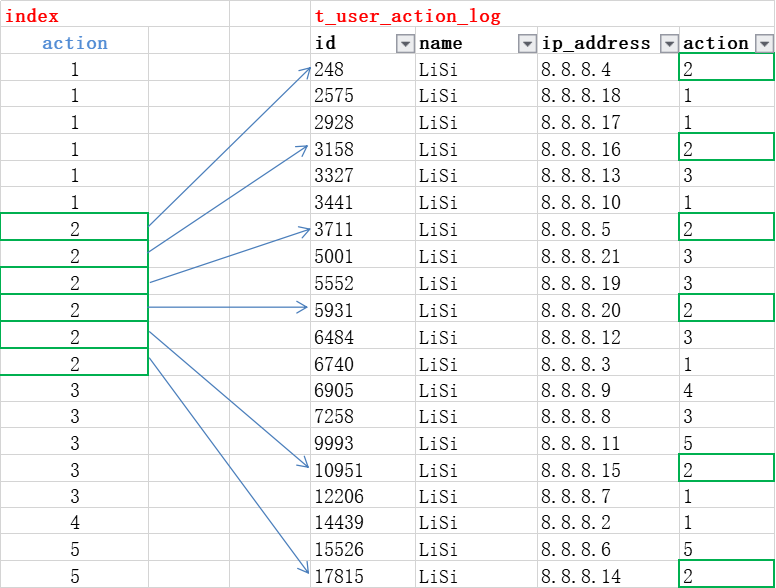Screen dimensions: 776x588
Task: Select the ip_address cell 8.8.8.21
Action: tap(608, 255)
